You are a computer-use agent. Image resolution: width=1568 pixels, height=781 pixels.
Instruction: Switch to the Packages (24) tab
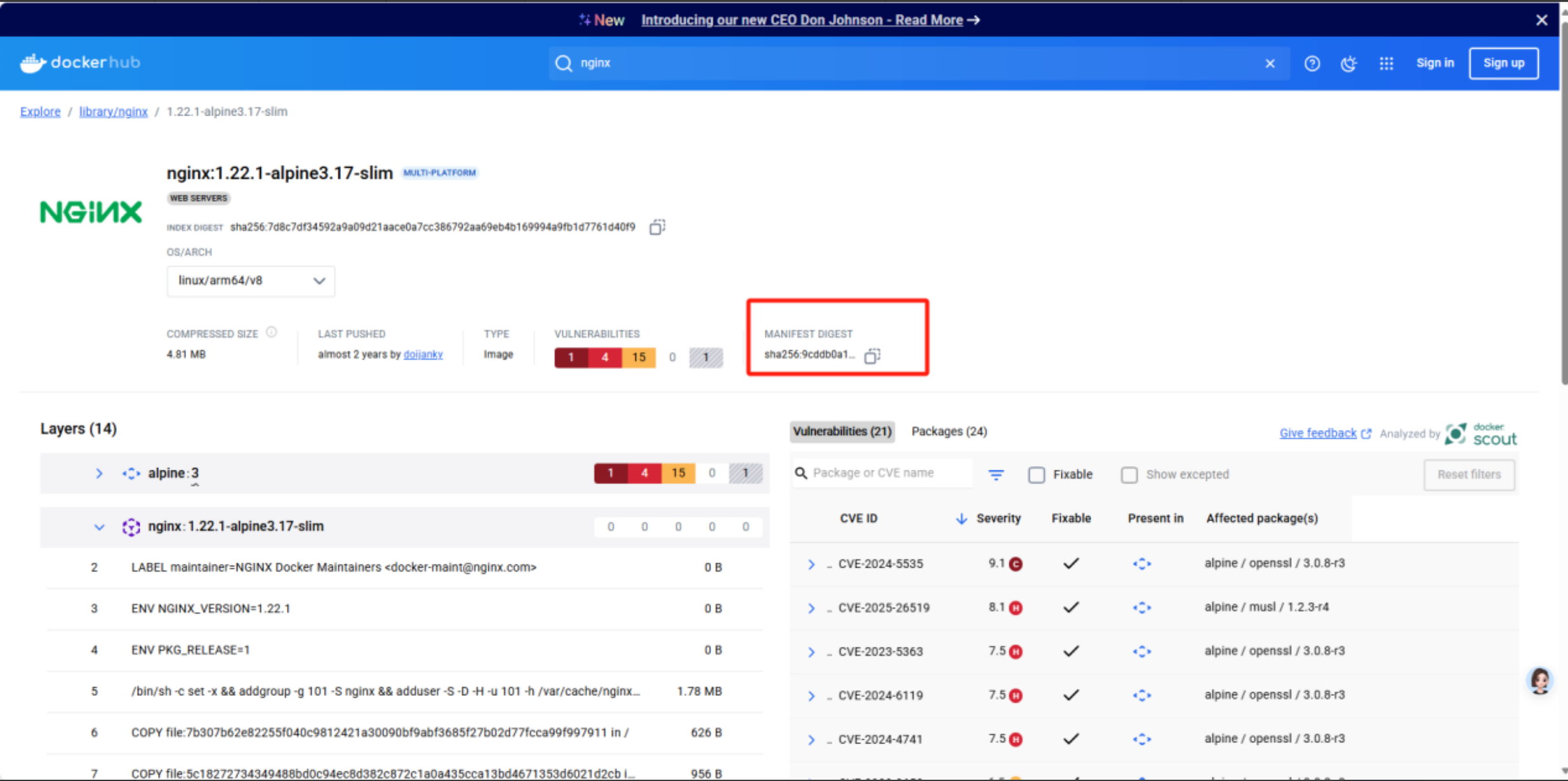949,432
